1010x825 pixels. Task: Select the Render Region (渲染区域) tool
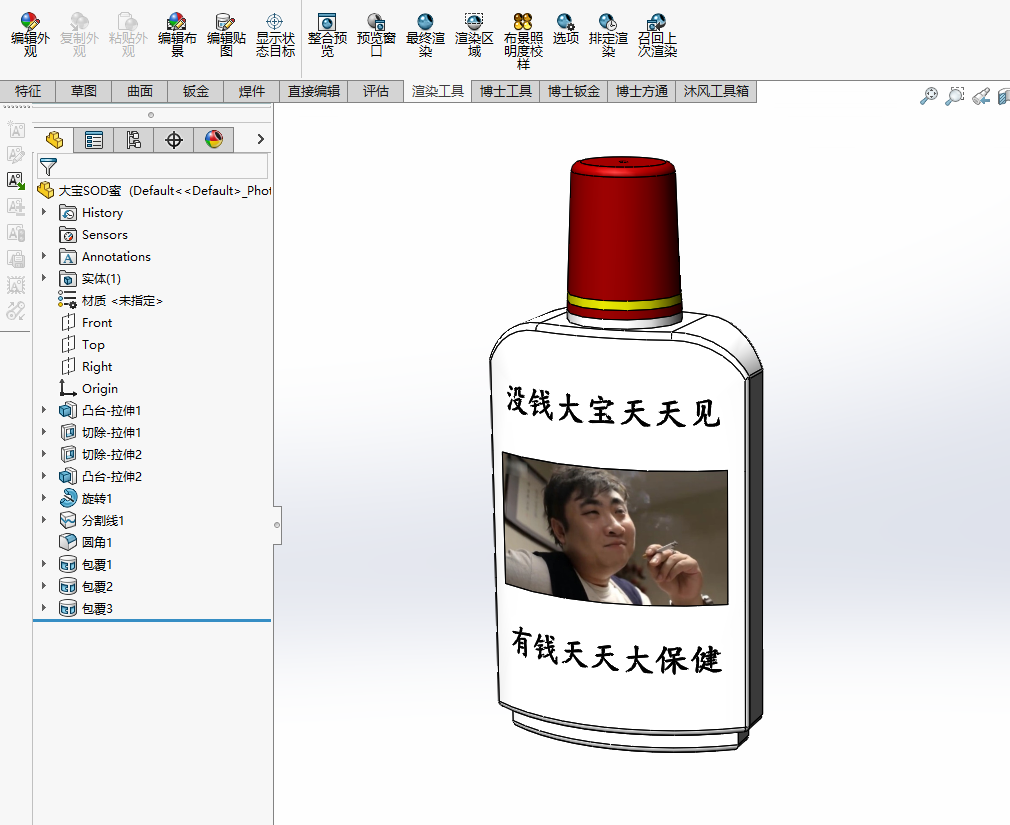pos(474,35)
